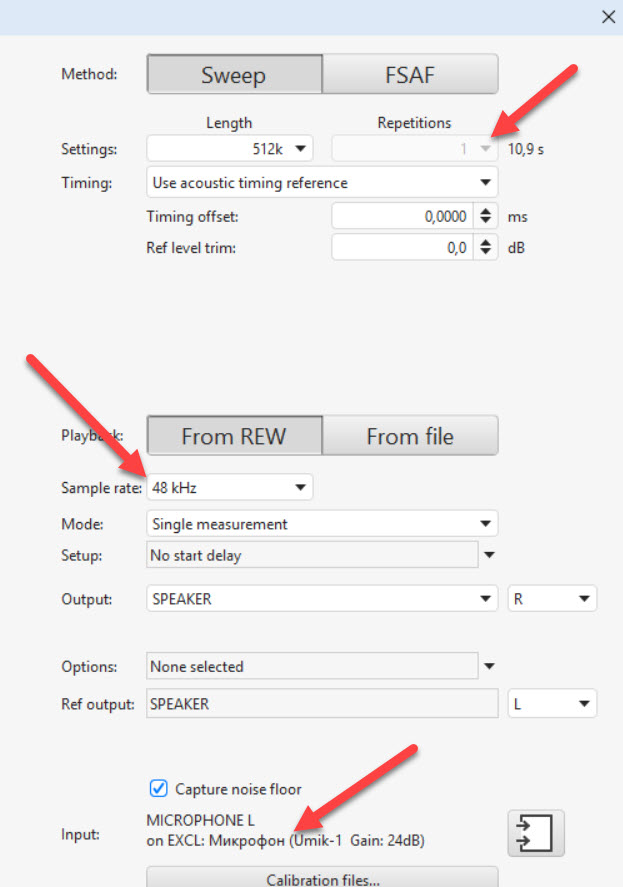Open the Mode Single measurement dropdown
The width and height of the screenshot is (623, 887).
(322, 523)
